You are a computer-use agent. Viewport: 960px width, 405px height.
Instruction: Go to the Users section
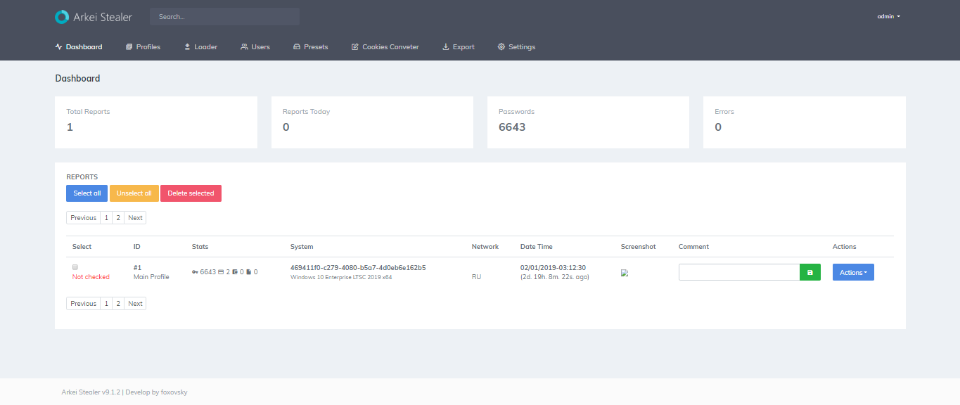tap(255, 47)
